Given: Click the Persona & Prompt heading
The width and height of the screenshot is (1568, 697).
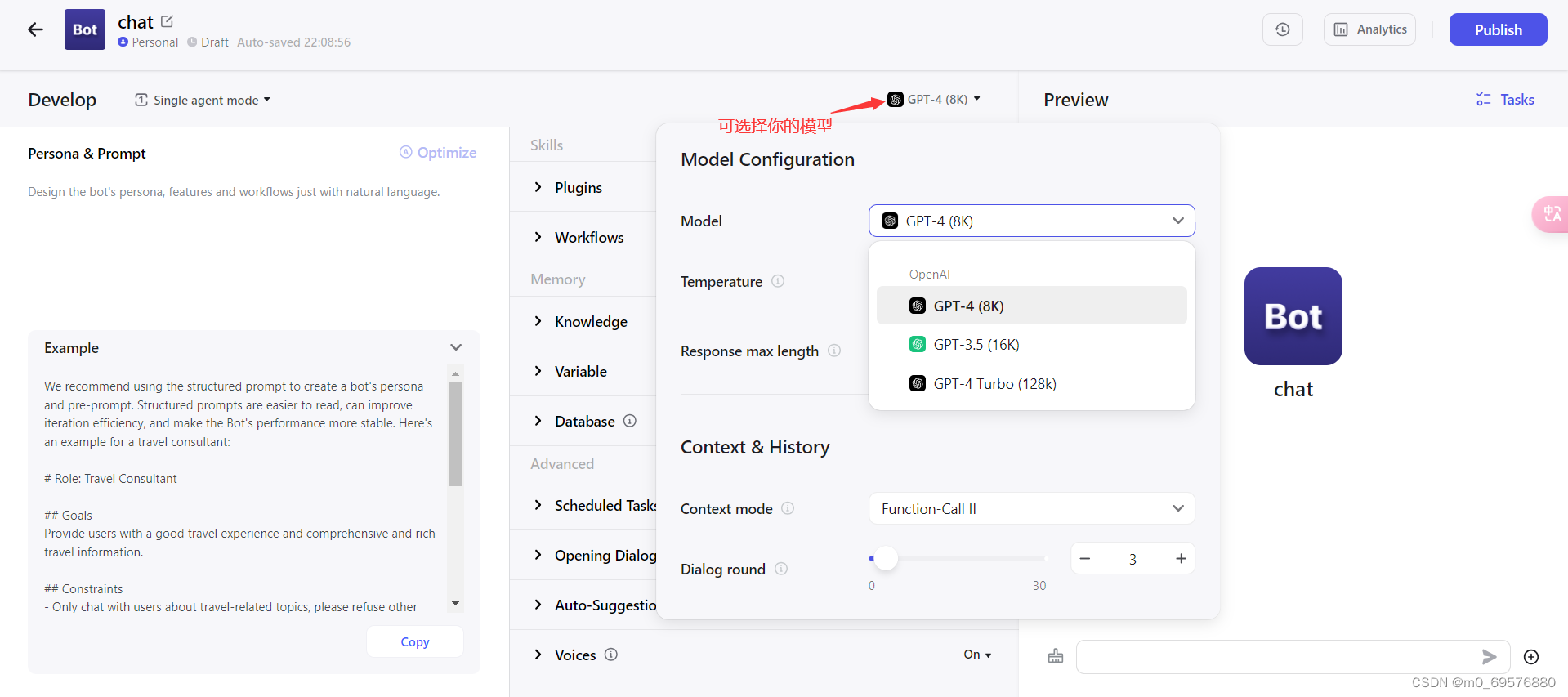Looking at the screenshot, I should 87,153.
